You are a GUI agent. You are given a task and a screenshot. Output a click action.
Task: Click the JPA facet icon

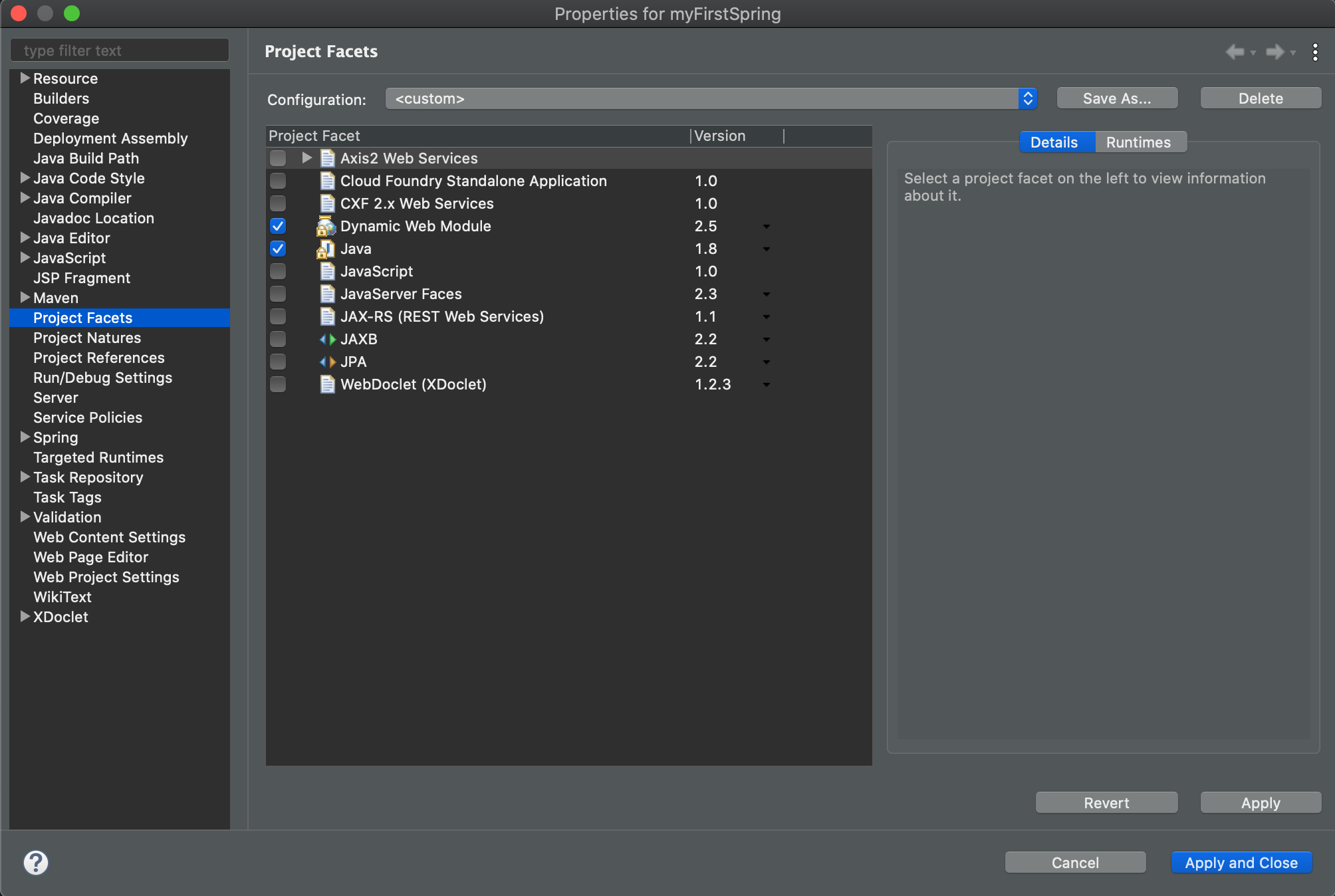point(327,362)
